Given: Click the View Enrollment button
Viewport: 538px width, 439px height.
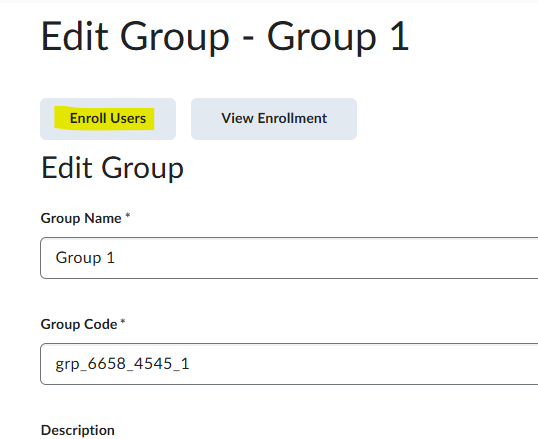Looking at the screenshot, I should tap(274, 119).
